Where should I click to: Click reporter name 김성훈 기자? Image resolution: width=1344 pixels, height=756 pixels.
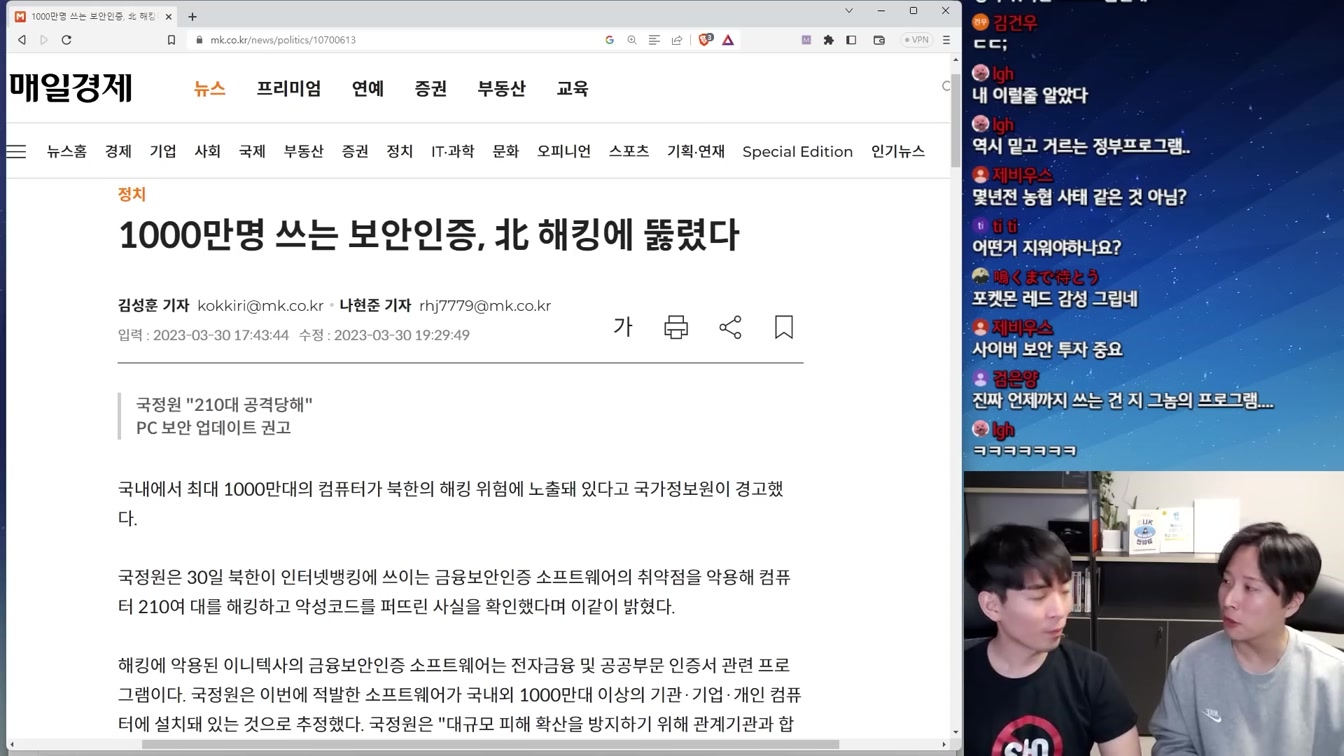pos(153,305)
